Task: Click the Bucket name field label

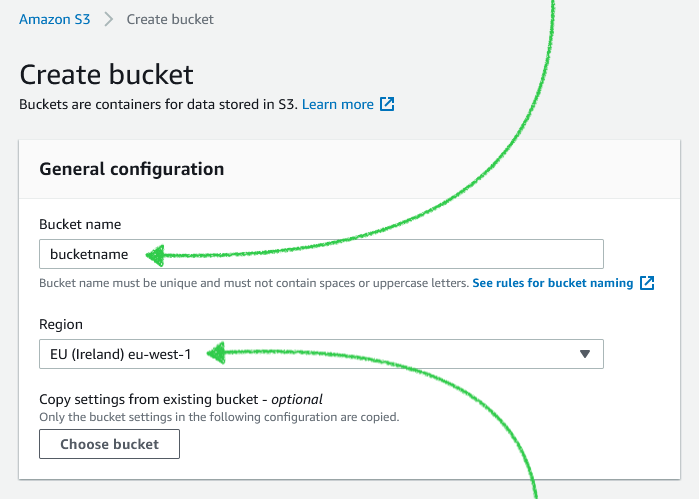Action: [80, 224]
